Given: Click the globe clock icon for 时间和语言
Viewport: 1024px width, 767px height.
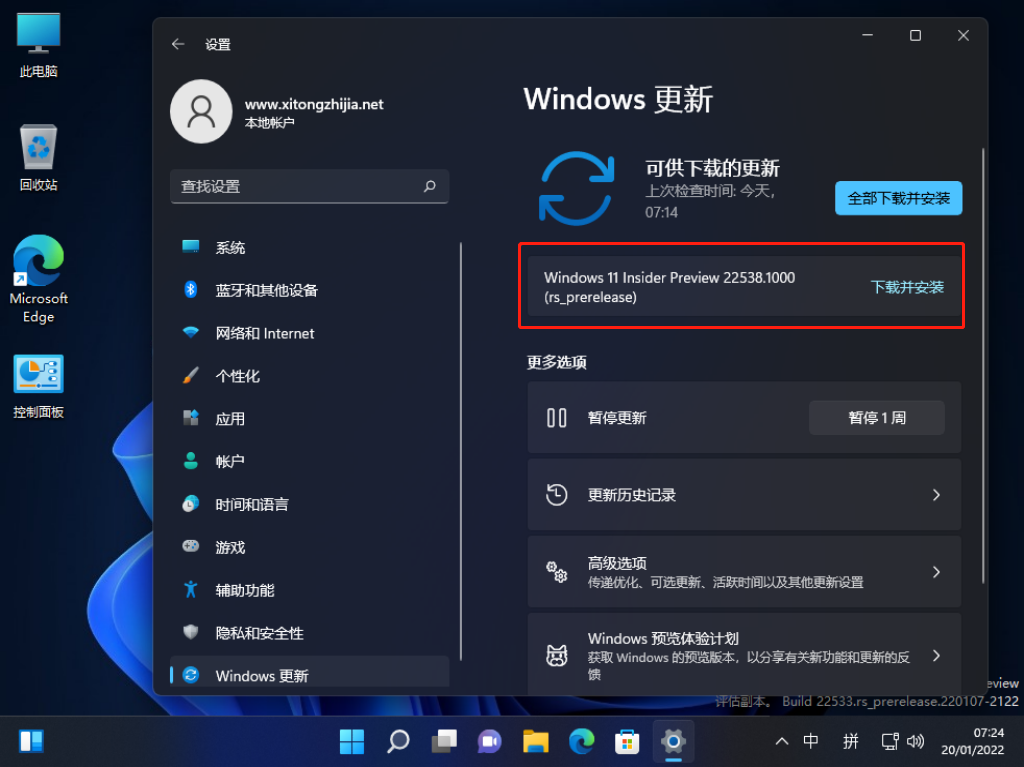Looking at the screenshot, I should (x=191, y=504).
